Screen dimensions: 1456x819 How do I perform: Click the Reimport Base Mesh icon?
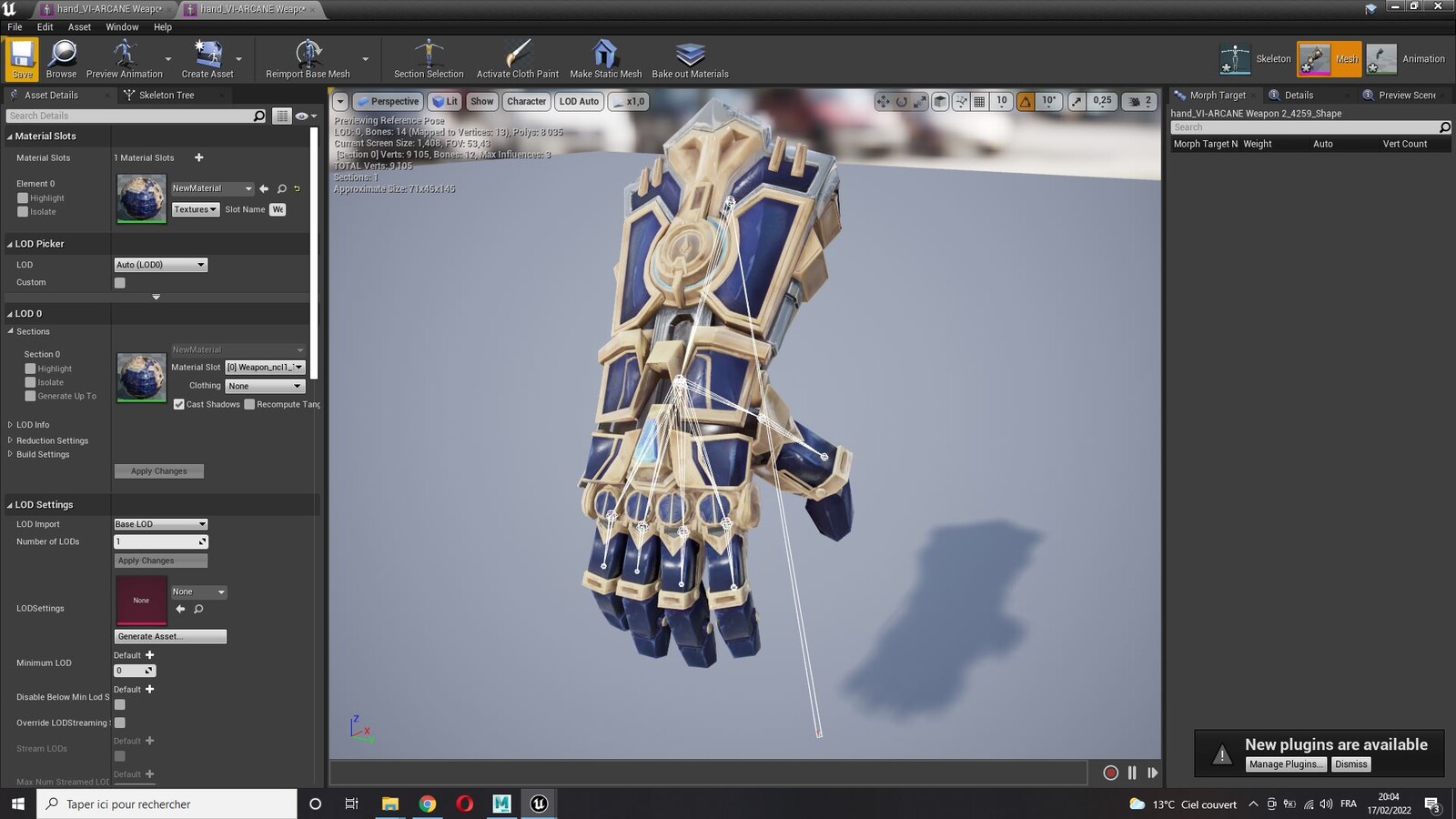pos(308,58)
